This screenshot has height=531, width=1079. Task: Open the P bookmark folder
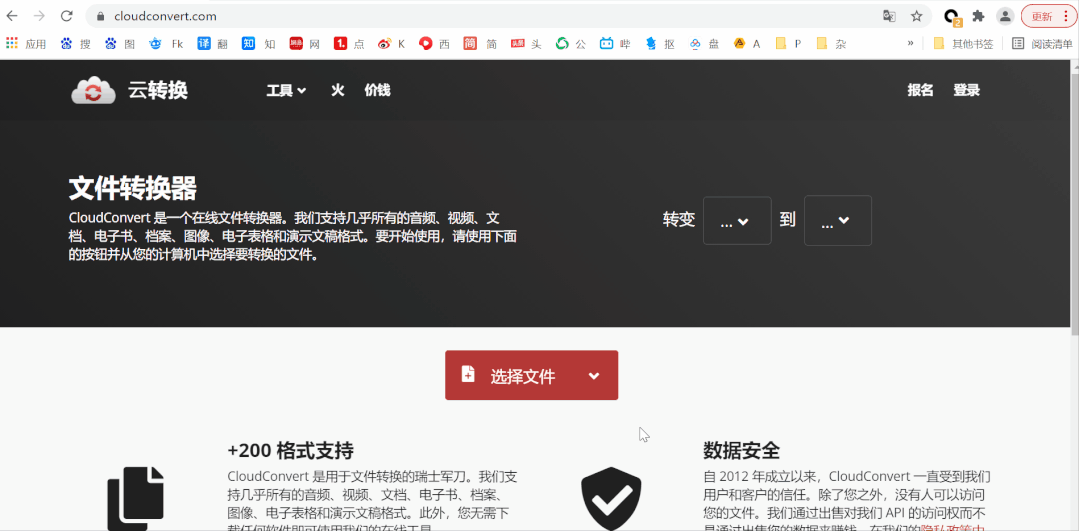point(789,43)
